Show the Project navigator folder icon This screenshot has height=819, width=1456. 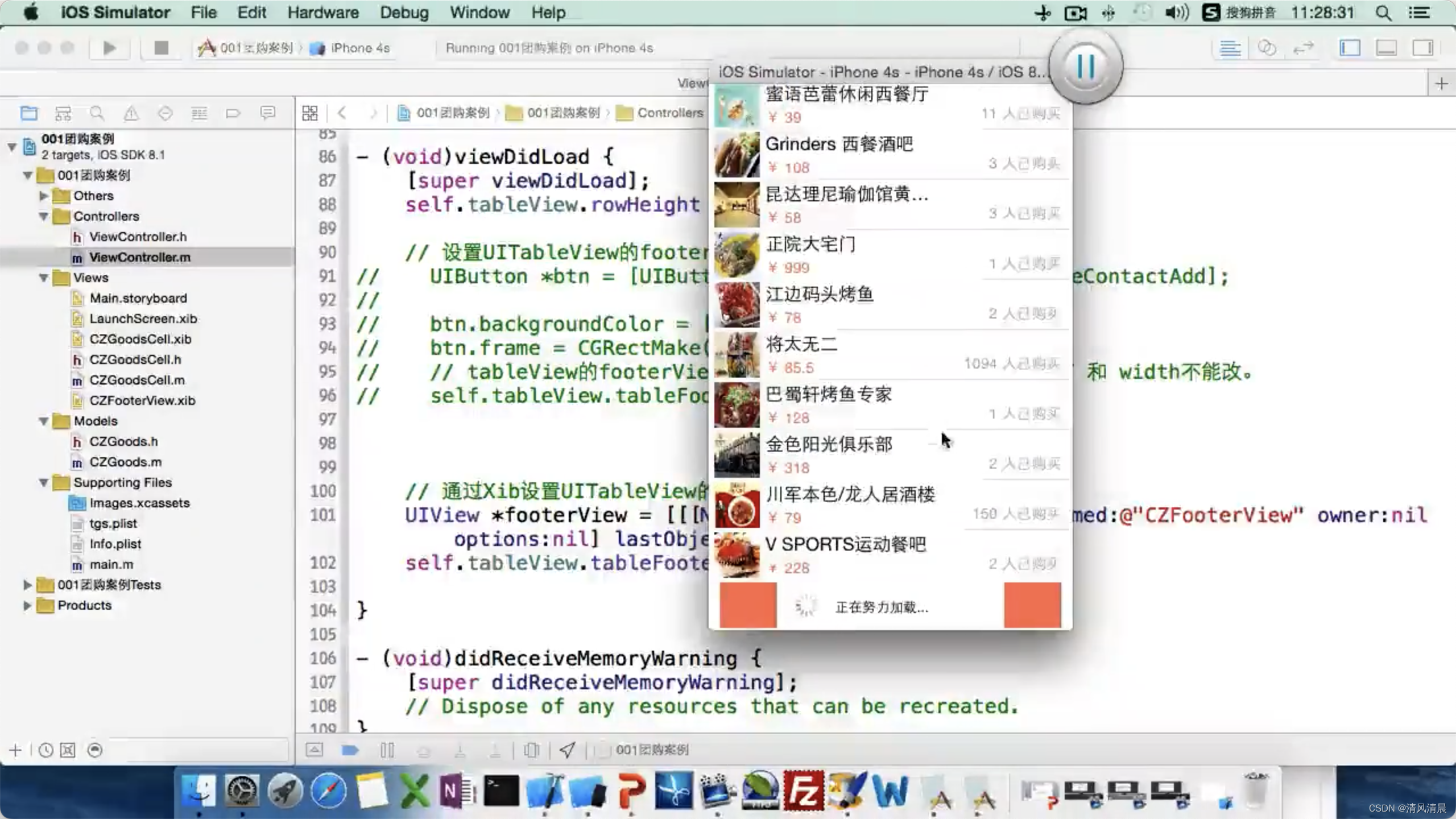tap(29, 113)
